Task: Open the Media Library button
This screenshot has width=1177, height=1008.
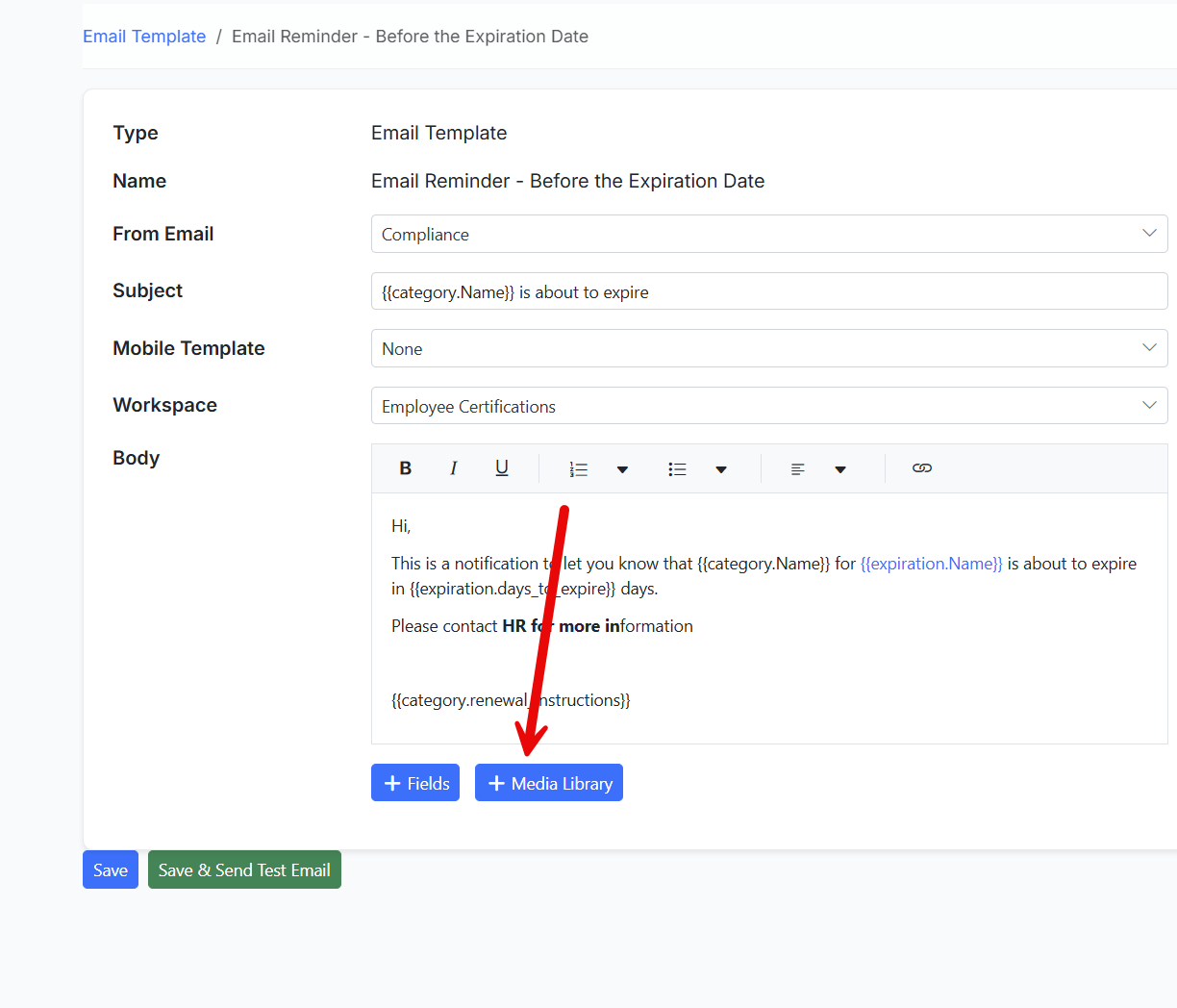Action: [549, 783]
